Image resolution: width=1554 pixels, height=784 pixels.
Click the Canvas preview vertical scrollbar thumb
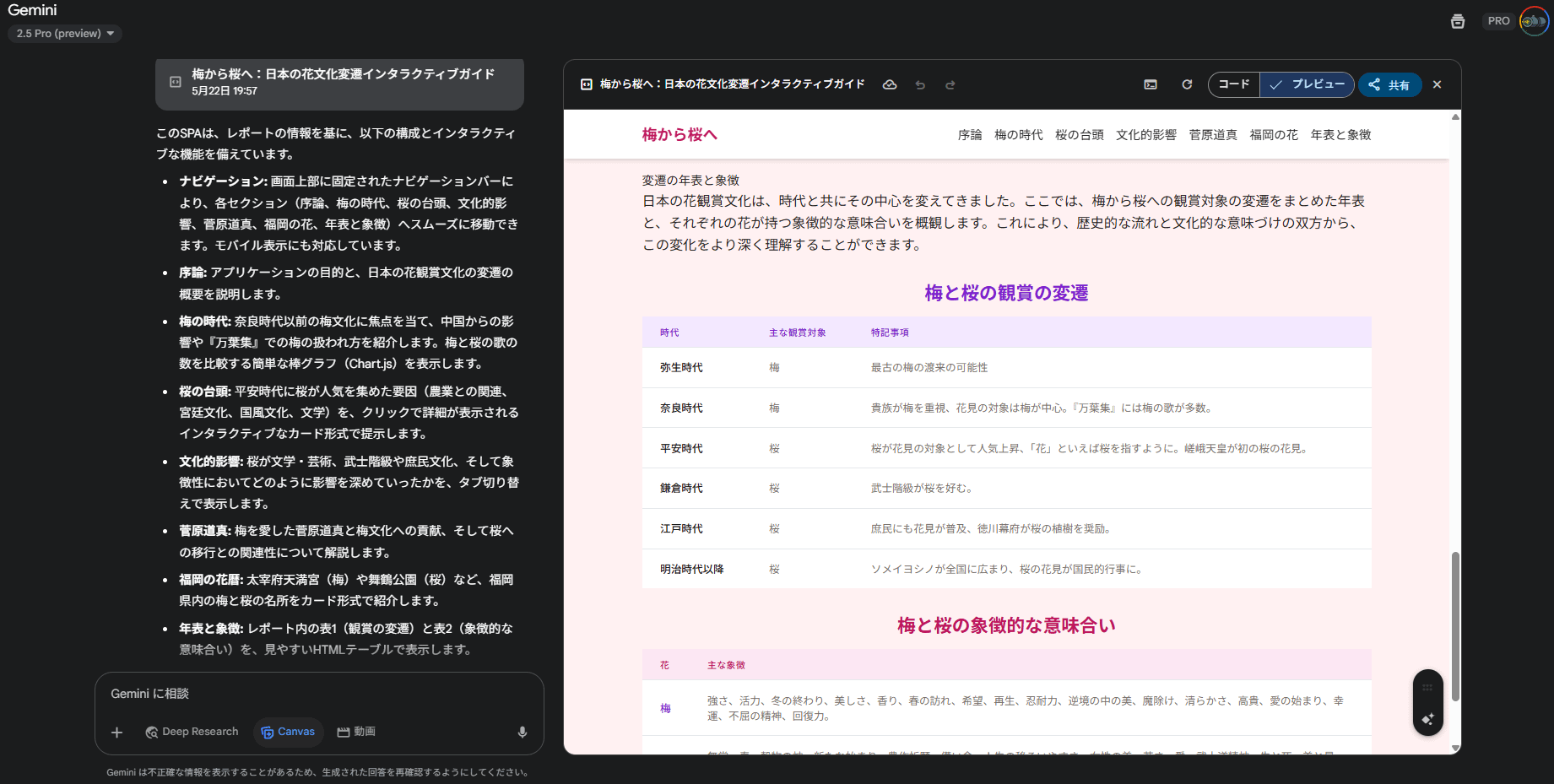[1455, 626]
